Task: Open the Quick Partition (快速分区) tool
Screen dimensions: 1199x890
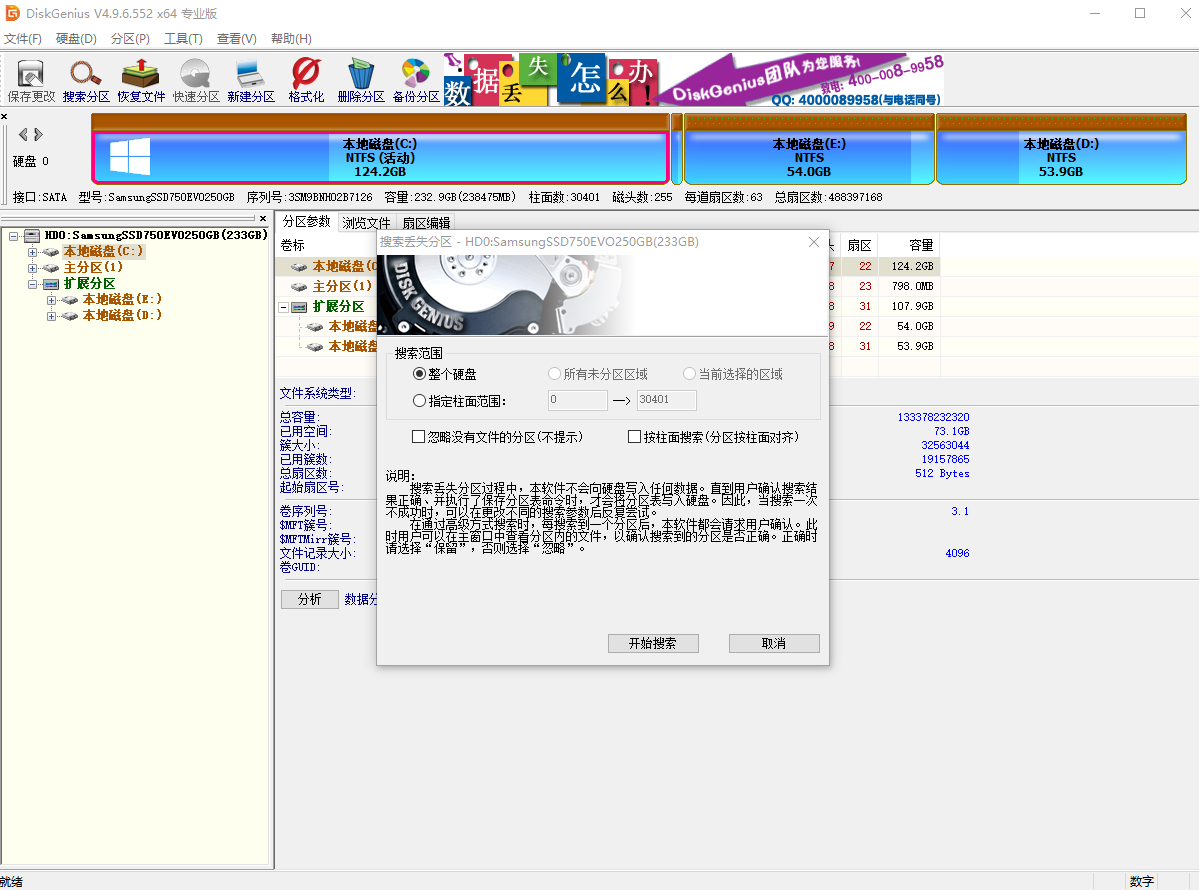Action: click(196, 80)
